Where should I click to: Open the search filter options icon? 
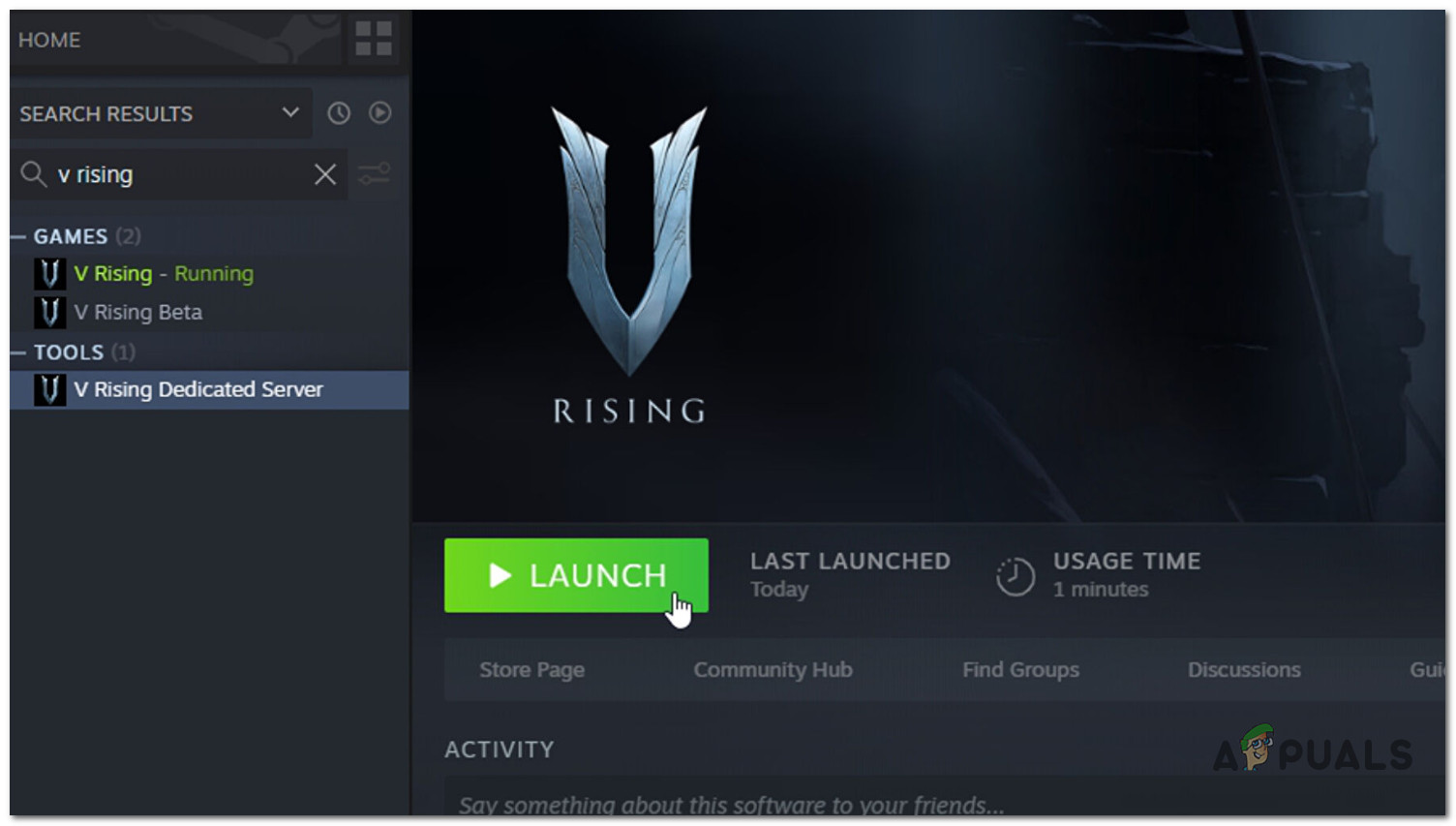375,174
